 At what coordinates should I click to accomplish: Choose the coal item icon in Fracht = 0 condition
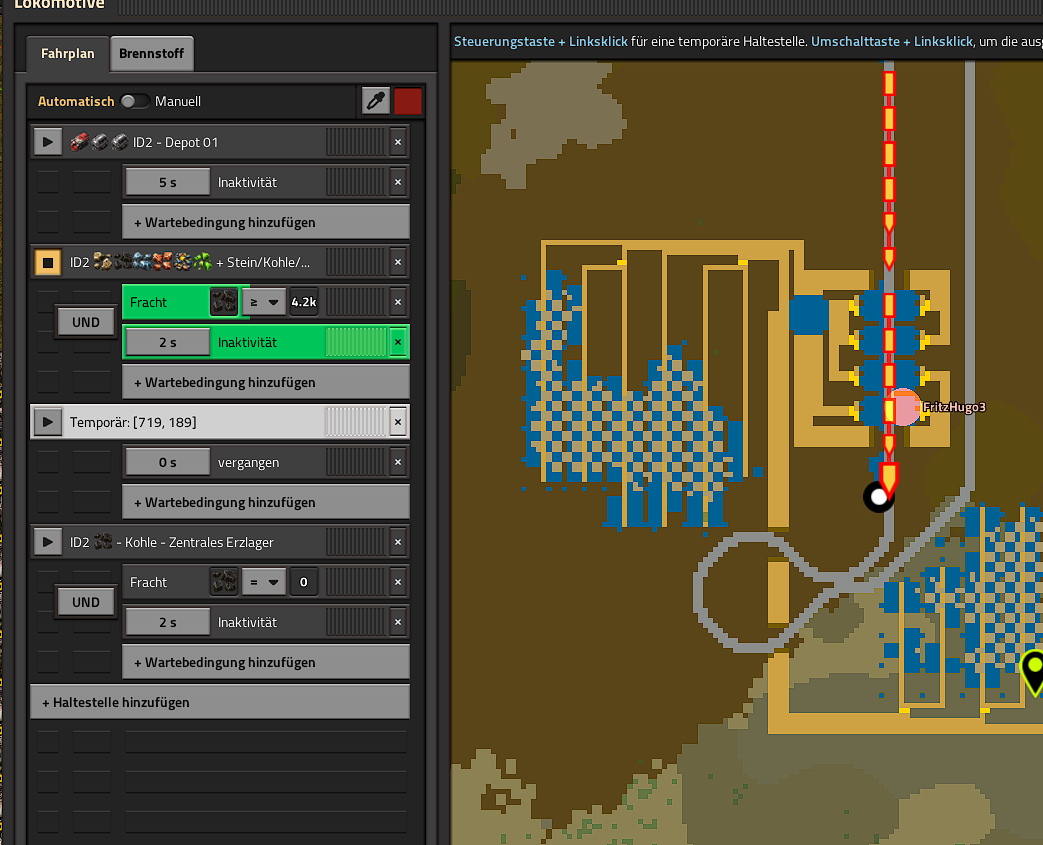(x=224, y=582)
